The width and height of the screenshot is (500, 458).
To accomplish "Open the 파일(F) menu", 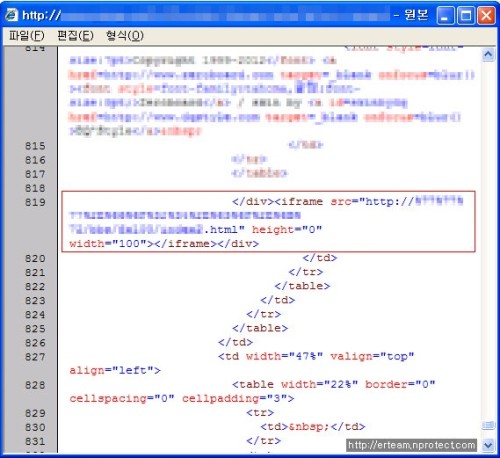I will 27,35.
